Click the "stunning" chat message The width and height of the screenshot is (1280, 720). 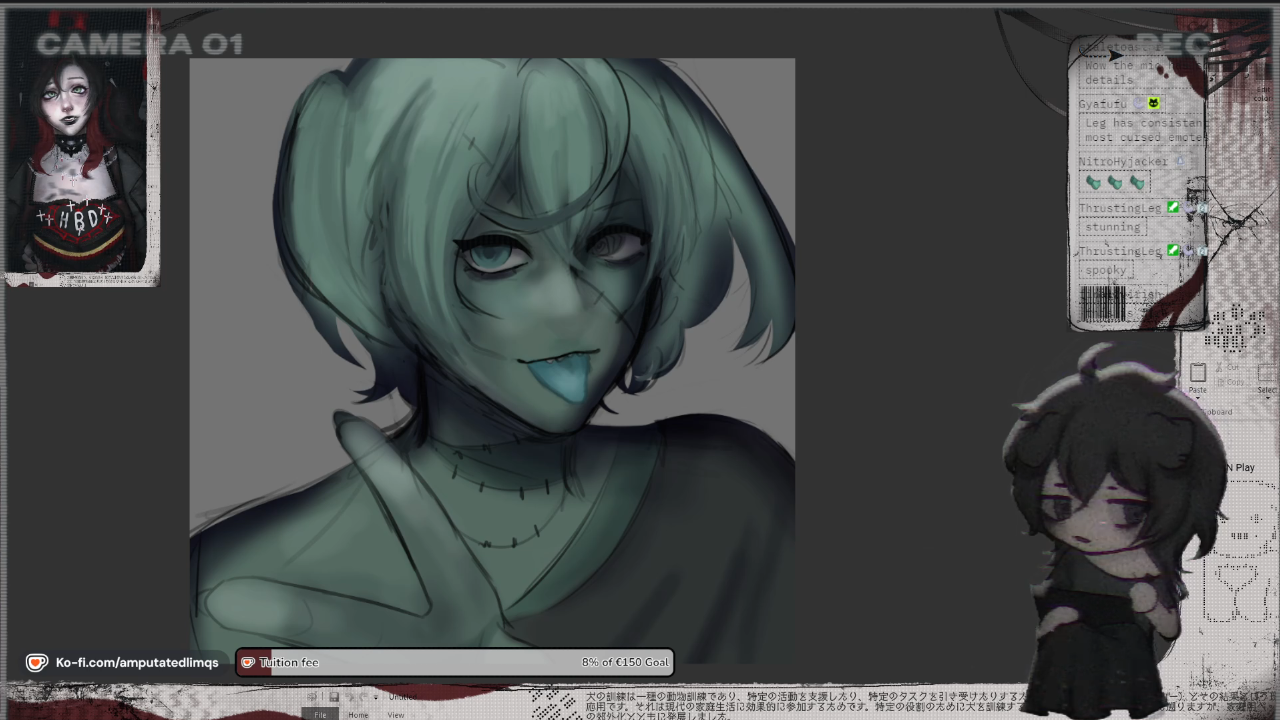(x=1112, y=227)
